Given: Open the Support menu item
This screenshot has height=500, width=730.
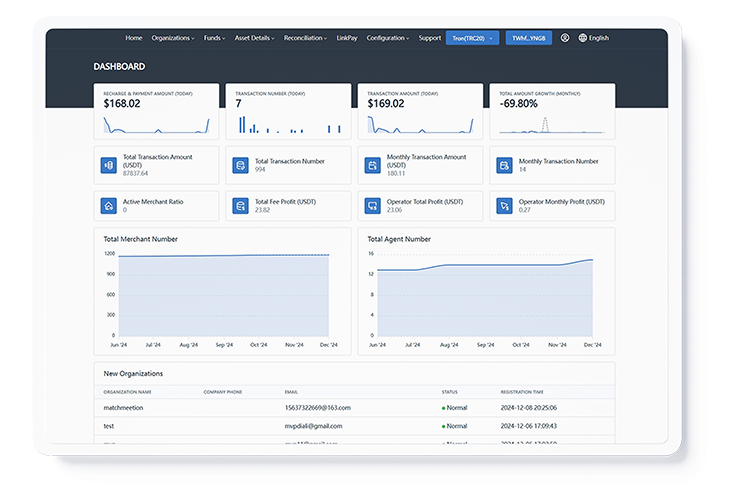Looking at the screenshot, I should pyautogui.click(x=429, y=38).
